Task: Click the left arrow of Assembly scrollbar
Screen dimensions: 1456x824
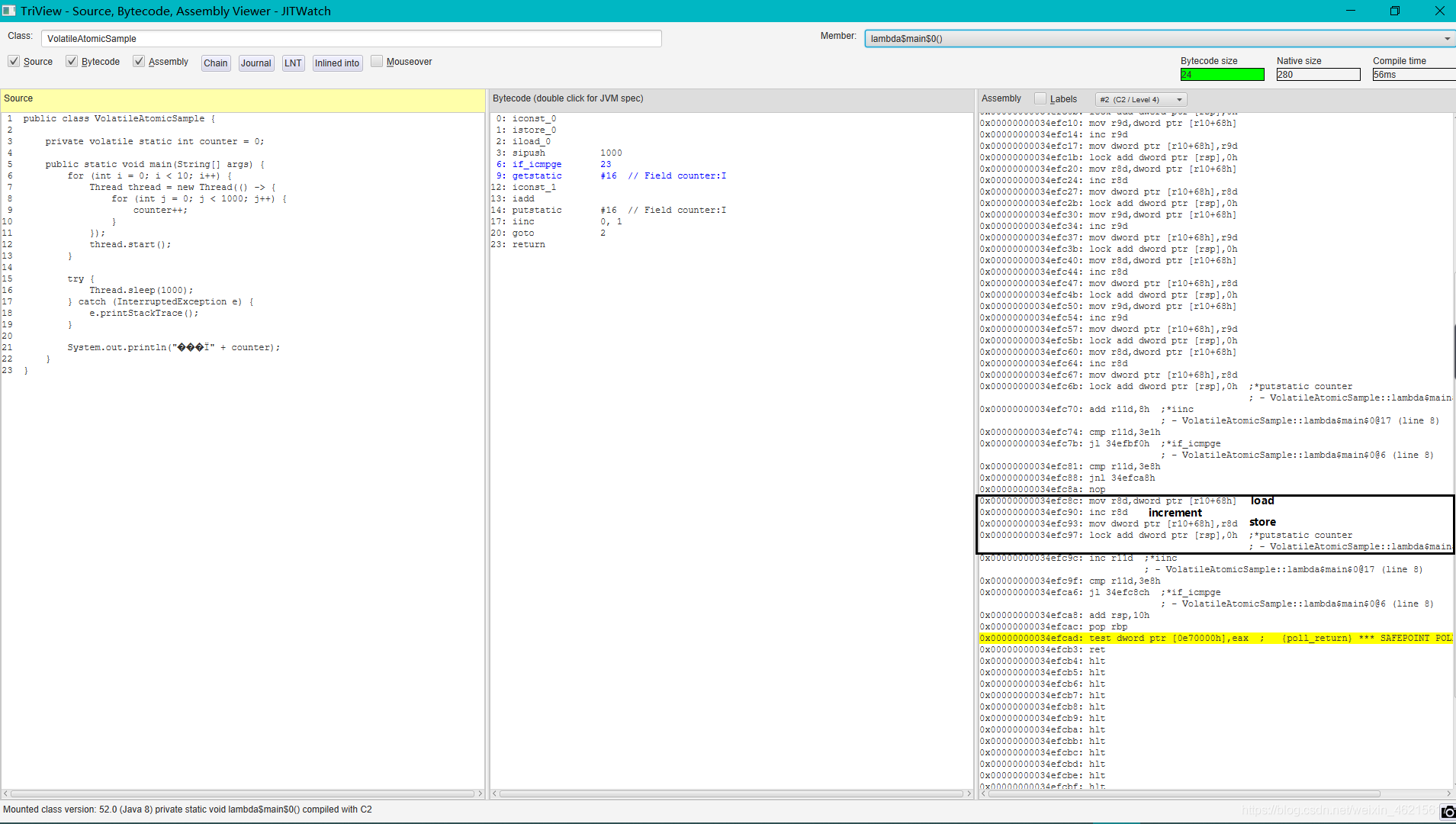Action: 983,793
